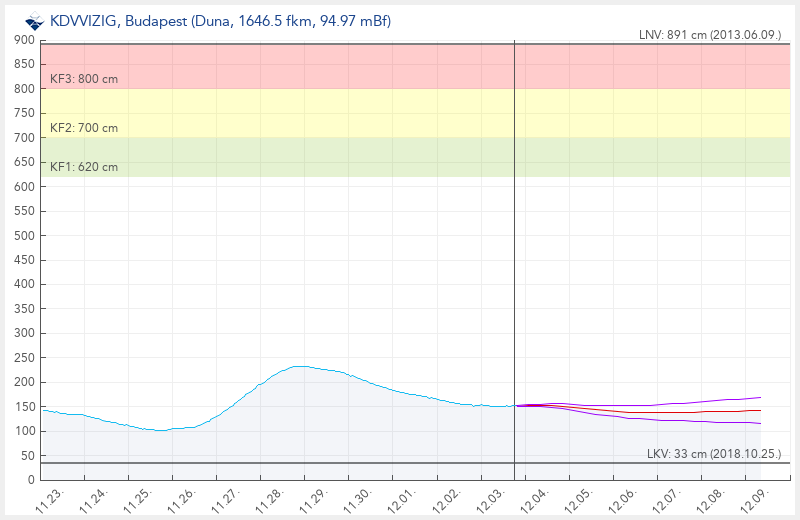
Task: Select the KF3: 800 cm threshold label
Action: (84, 78)
